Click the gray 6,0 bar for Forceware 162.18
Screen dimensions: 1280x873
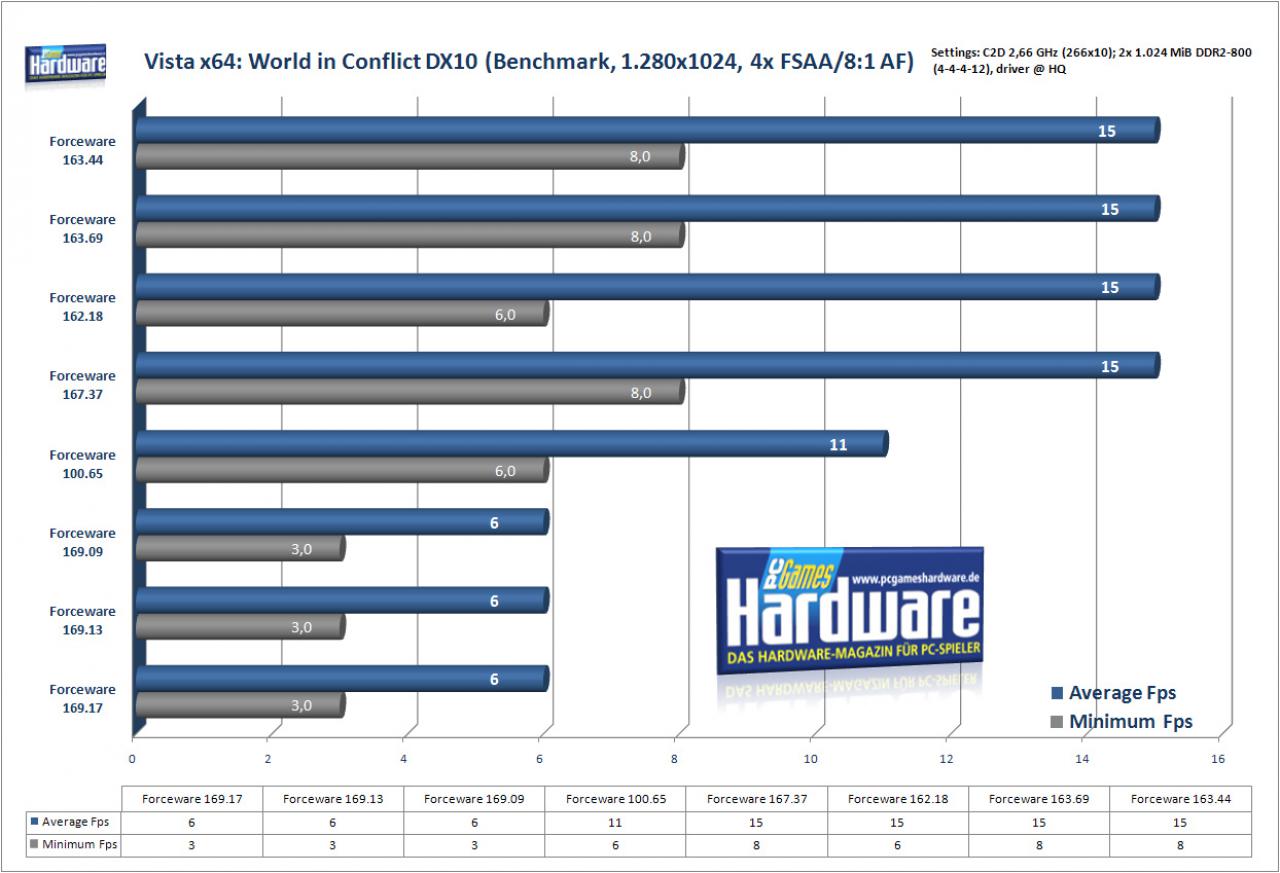pos(342,313)
